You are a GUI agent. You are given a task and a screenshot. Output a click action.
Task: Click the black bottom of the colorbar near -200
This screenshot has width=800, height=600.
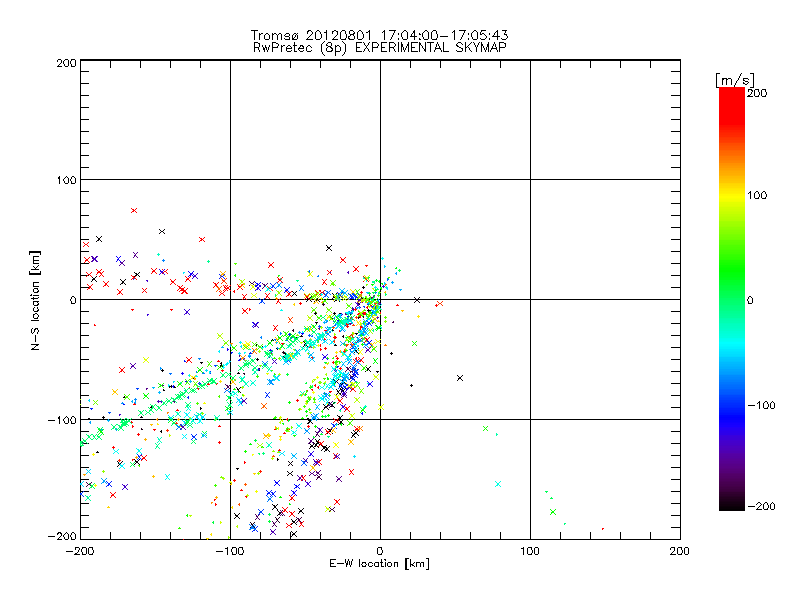tap(732, 505)
